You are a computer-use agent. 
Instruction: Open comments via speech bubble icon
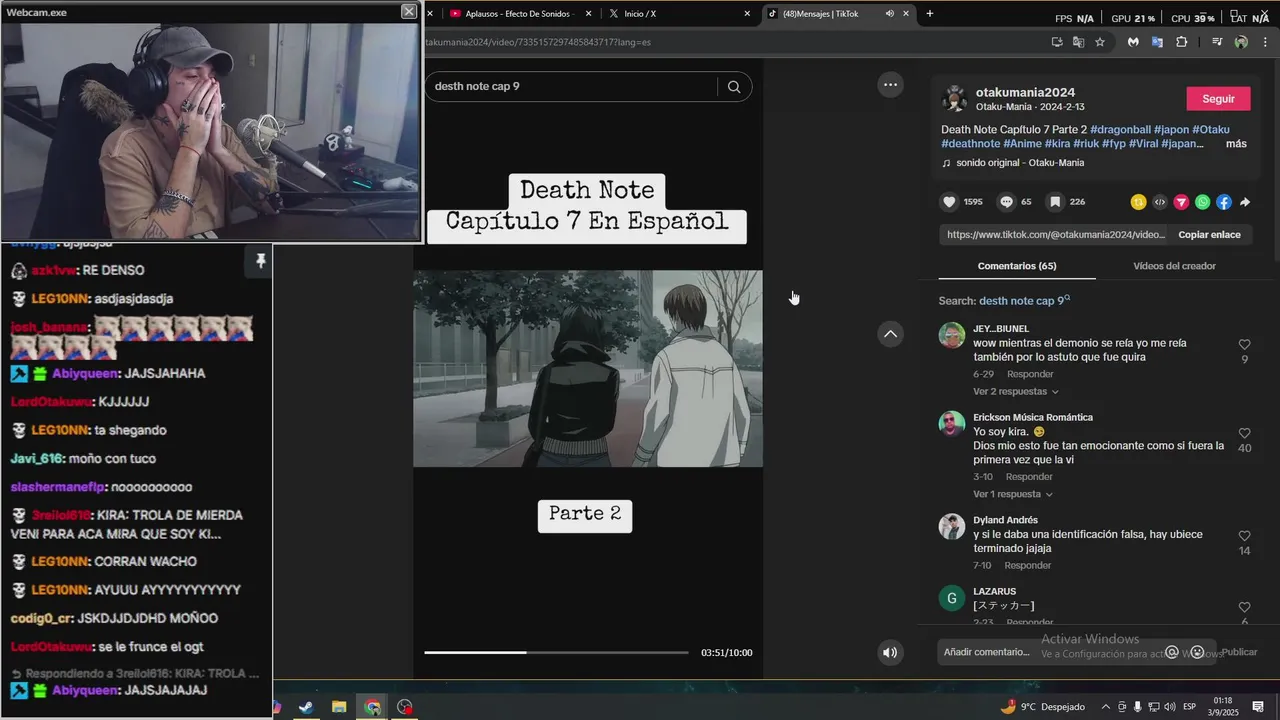[1006, 202]
